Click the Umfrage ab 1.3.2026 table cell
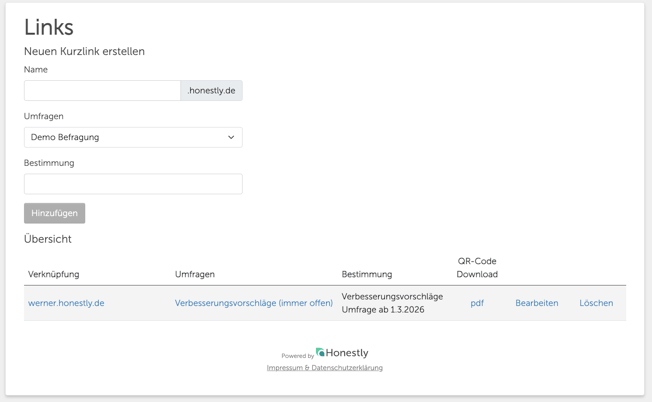This screenshot has height=402, width=652. tap(383, 310)
